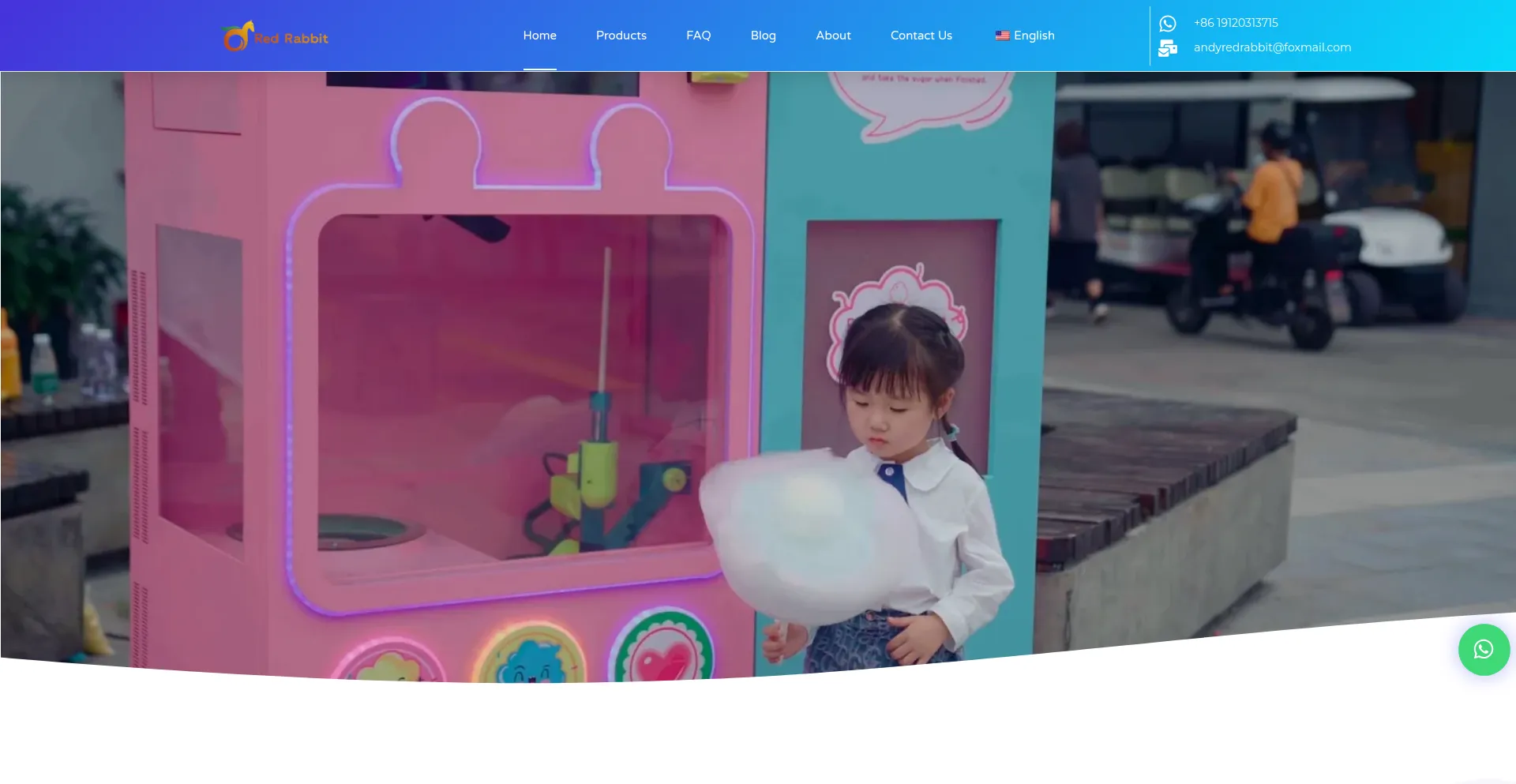Select Contact Us in the navigation
This screenshot has height=784, width=1516.
pos(921,36)
